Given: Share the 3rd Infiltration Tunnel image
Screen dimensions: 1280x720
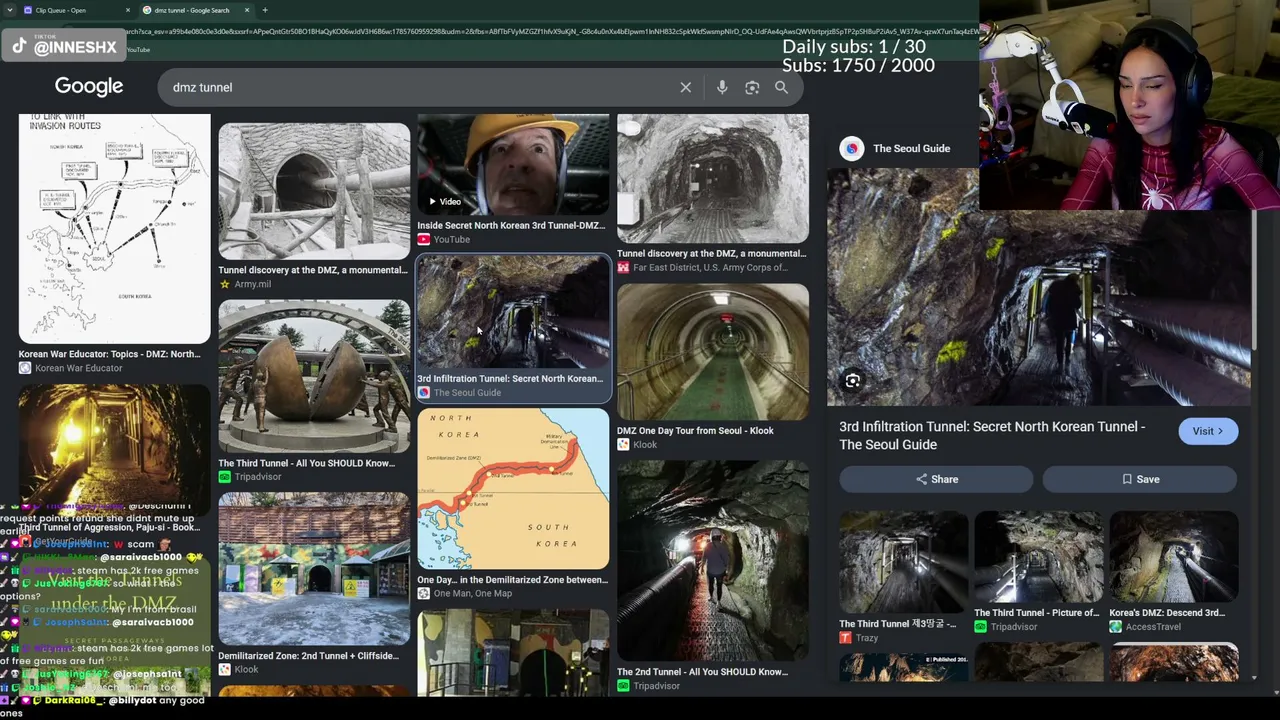Looking at the screenshot, I should (936, 479).
